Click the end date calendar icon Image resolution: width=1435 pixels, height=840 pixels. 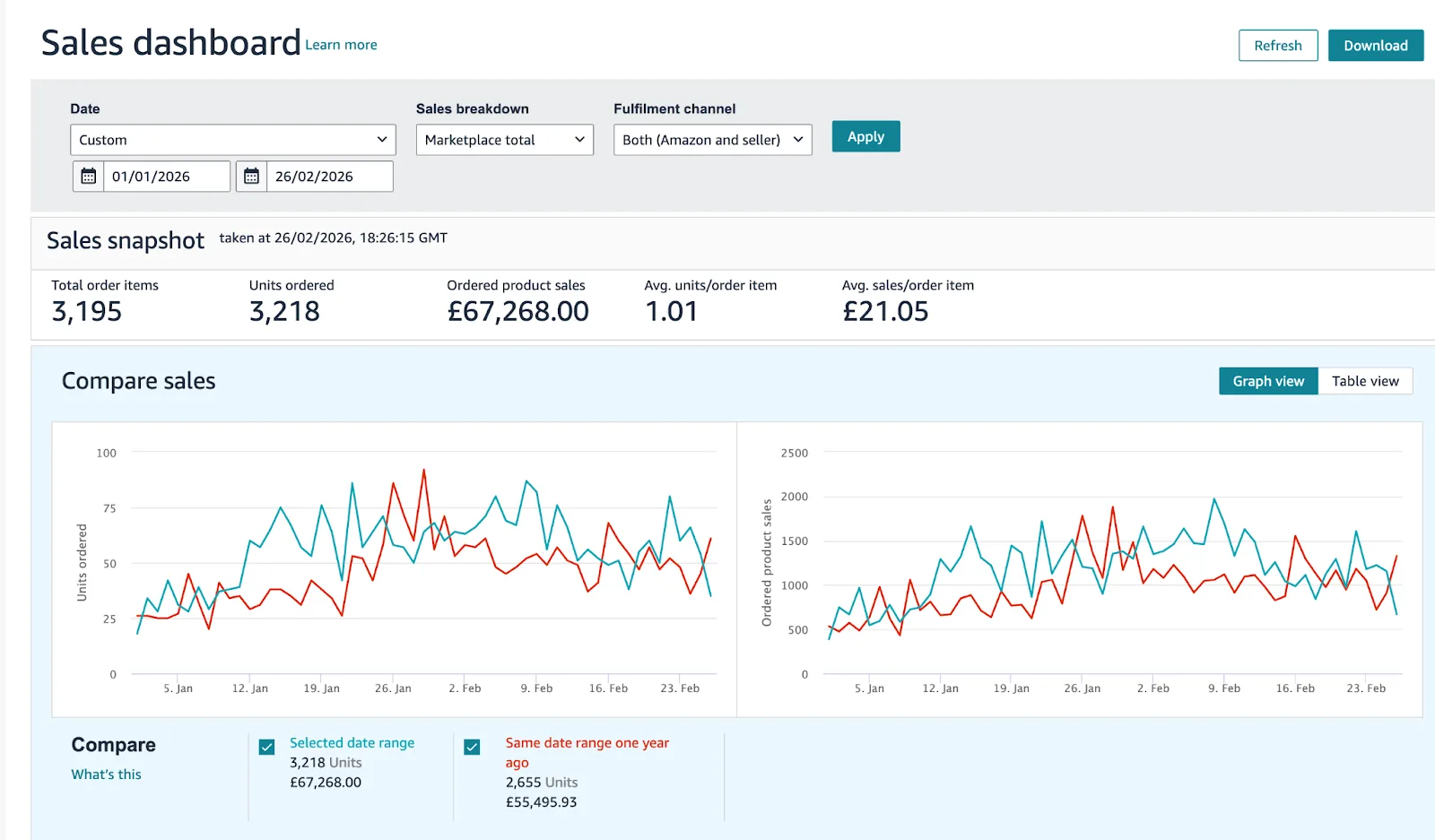click(251, 177)
